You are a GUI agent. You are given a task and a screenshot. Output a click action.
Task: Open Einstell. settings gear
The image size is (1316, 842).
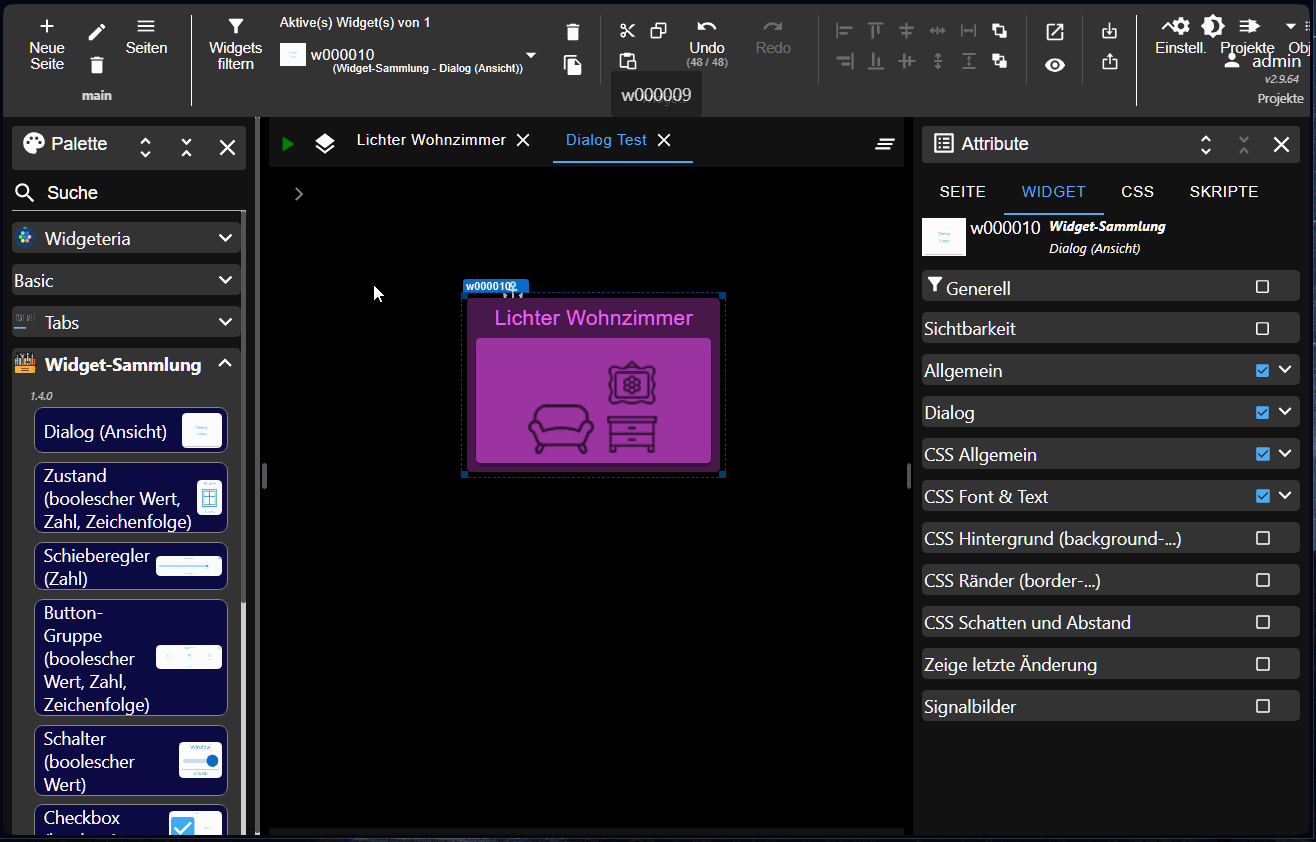(1180, 26)
